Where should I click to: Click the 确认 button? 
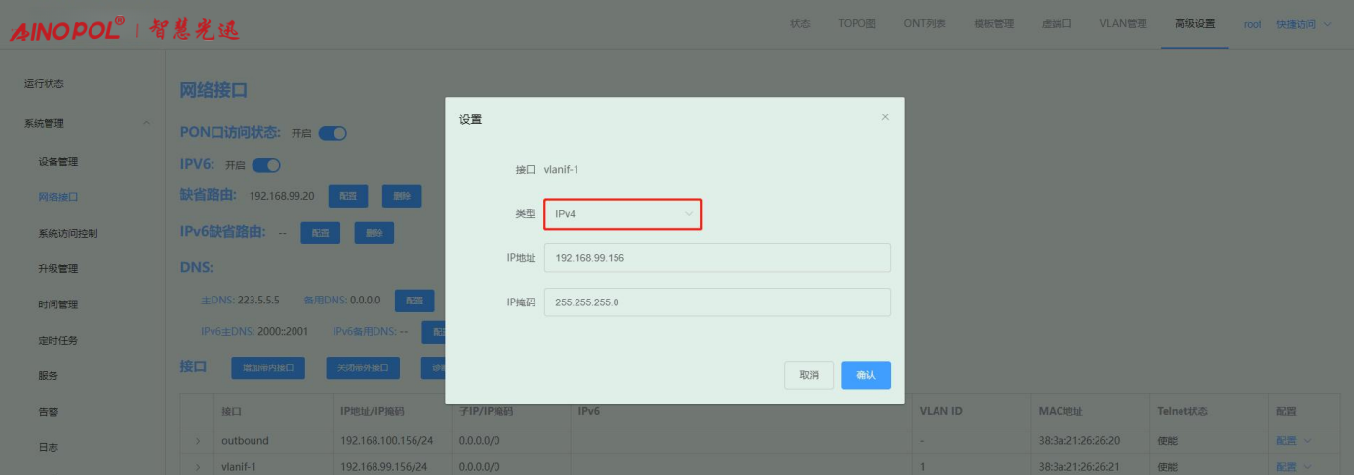tap(865, 375)
